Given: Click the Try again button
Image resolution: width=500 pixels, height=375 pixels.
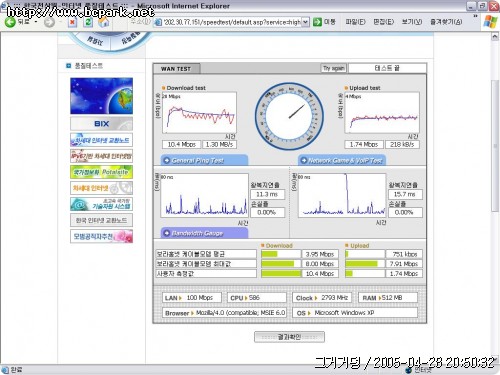Looking at the screenshot, I should (x=334, y=68).
